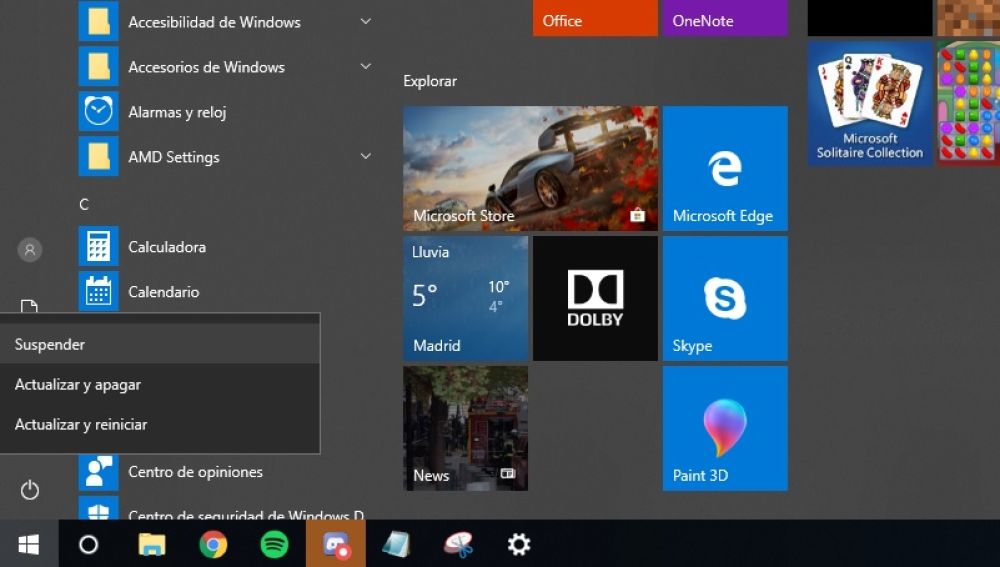Select Suspender from the power menu
This screenshot has width=1000, height=567.
point(50,344)
